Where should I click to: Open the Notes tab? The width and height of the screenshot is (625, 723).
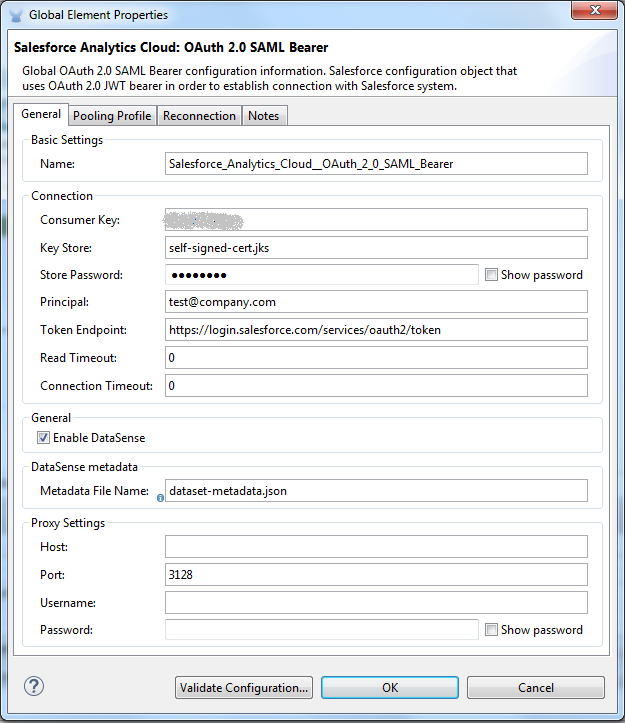[x=264, y=116]
